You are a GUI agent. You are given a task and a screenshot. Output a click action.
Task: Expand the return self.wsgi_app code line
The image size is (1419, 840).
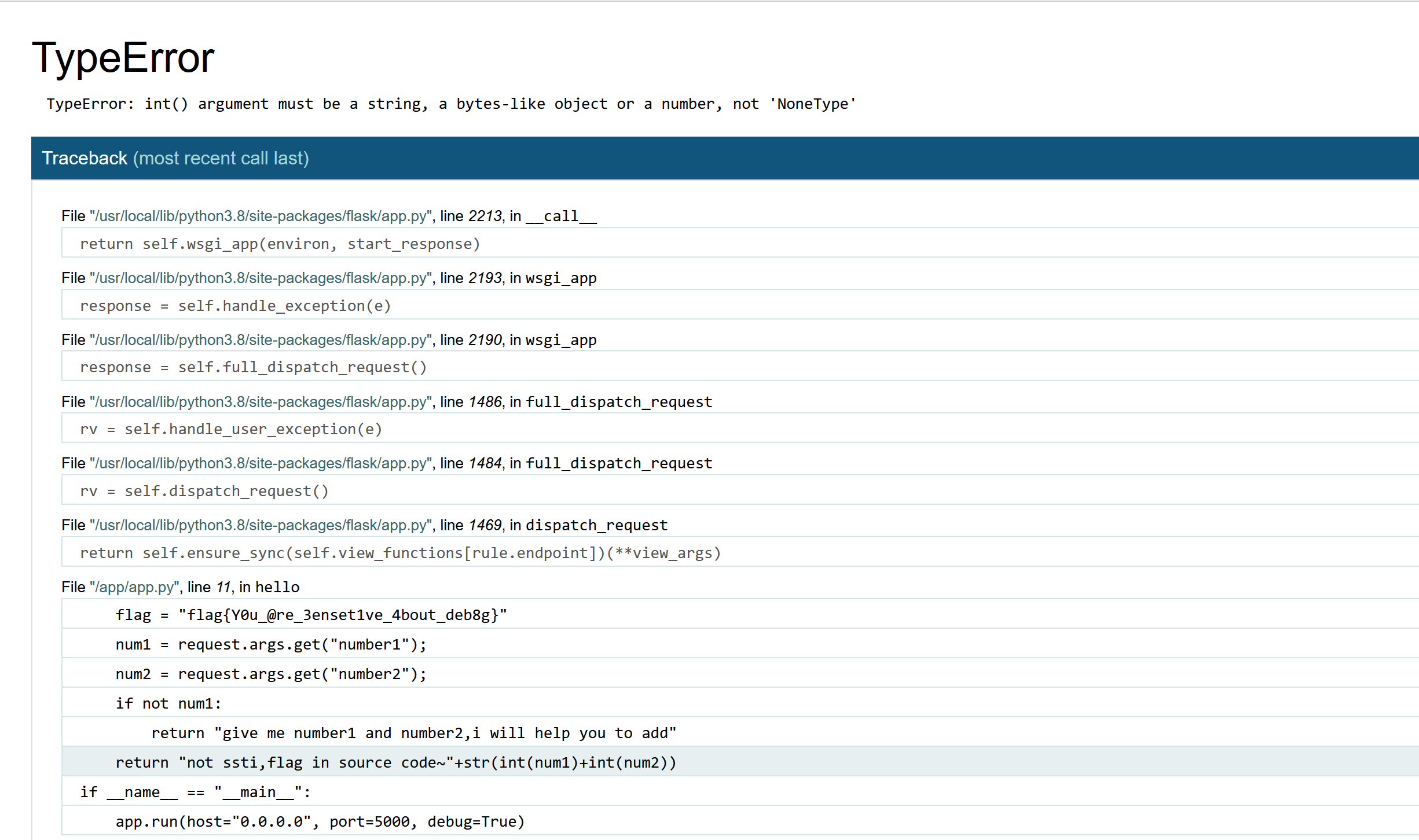click(x=740, y=244)
